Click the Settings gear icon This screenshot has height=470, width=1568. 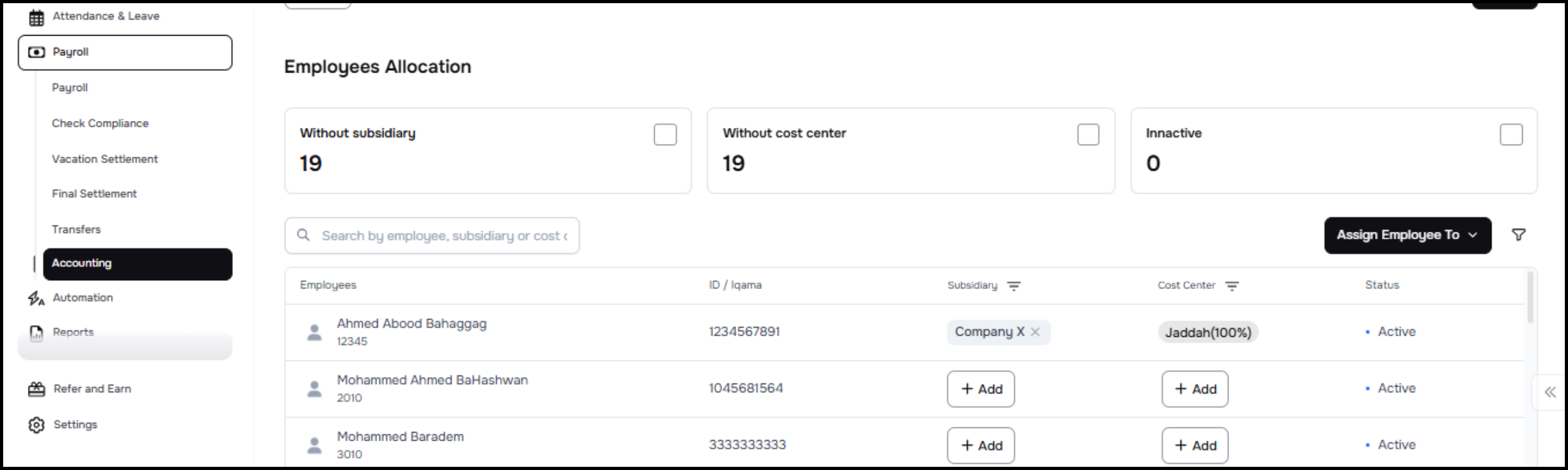36,425
